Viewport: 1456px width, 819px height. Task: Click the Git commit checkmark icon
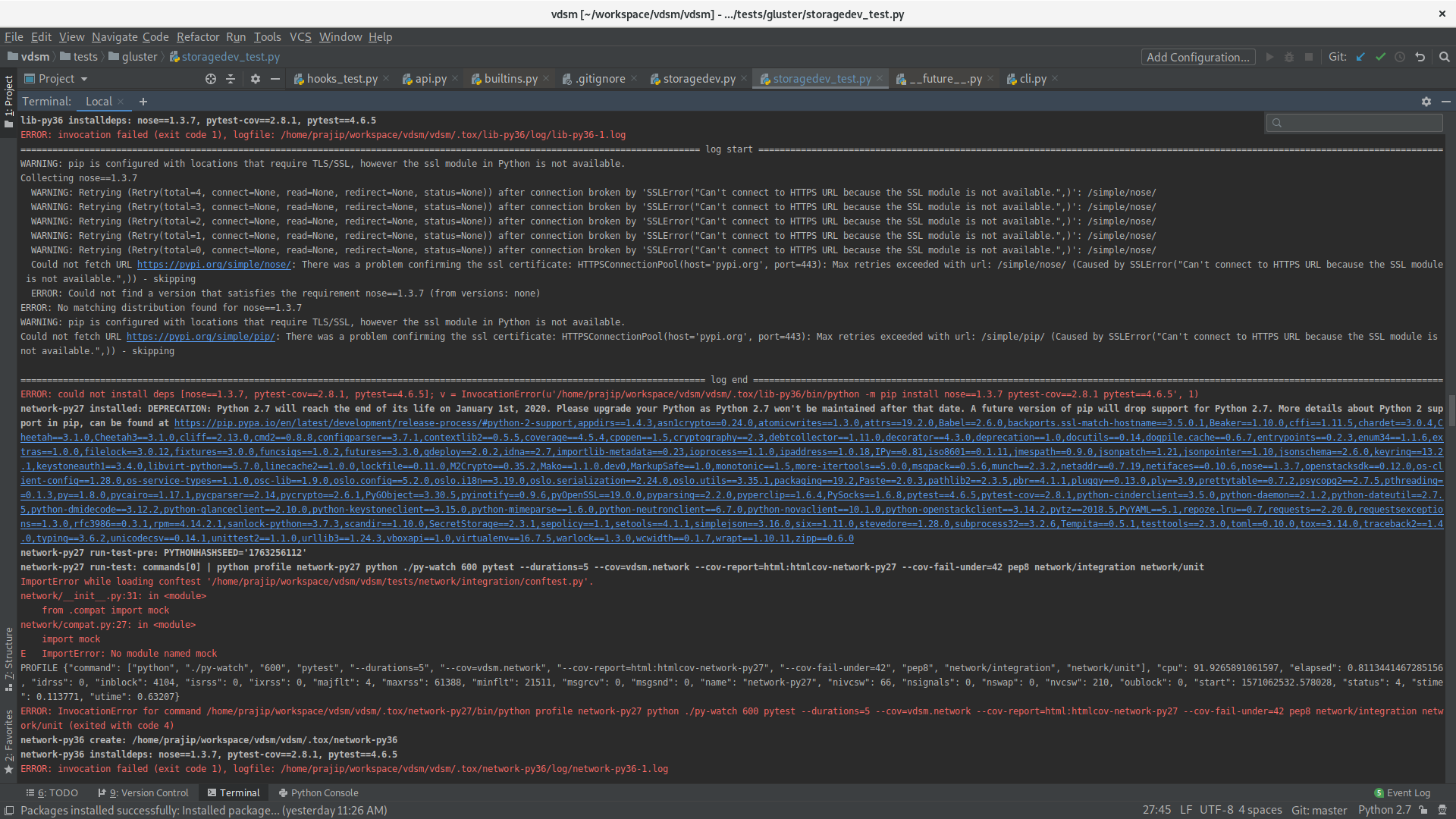point(1380,57)
